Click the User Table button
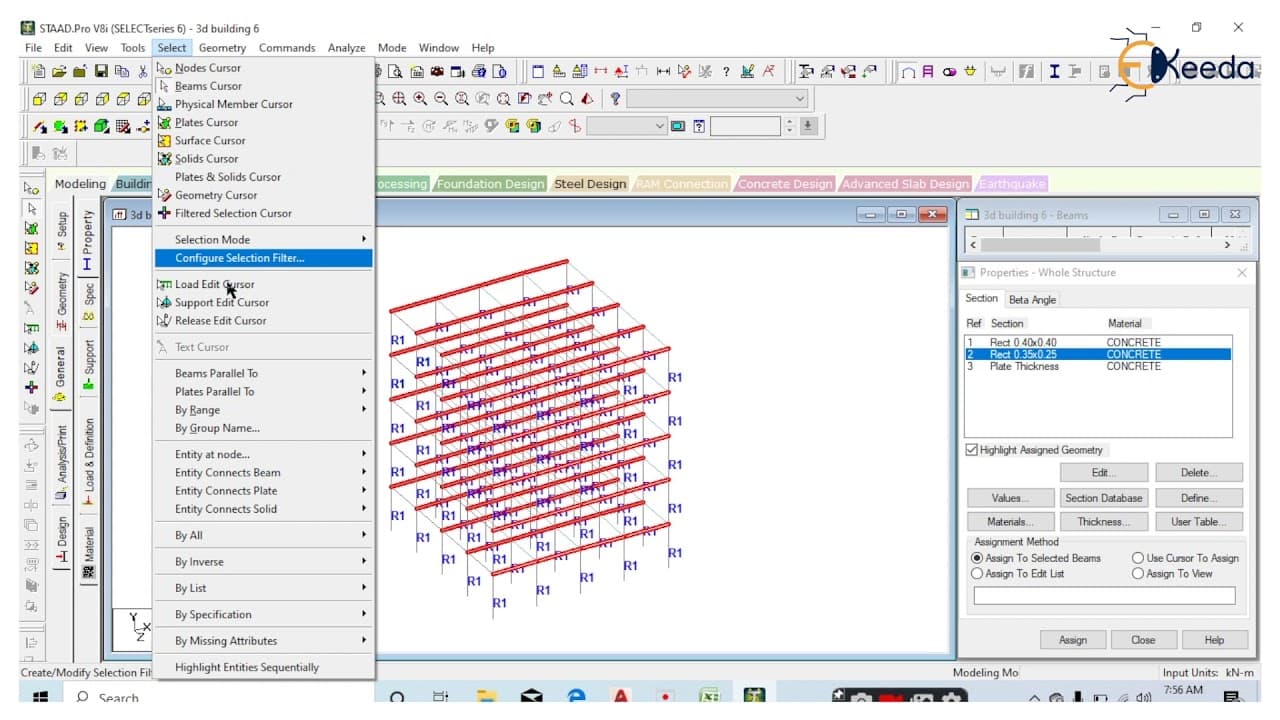1280x720 pixels. pos(1199,522)
